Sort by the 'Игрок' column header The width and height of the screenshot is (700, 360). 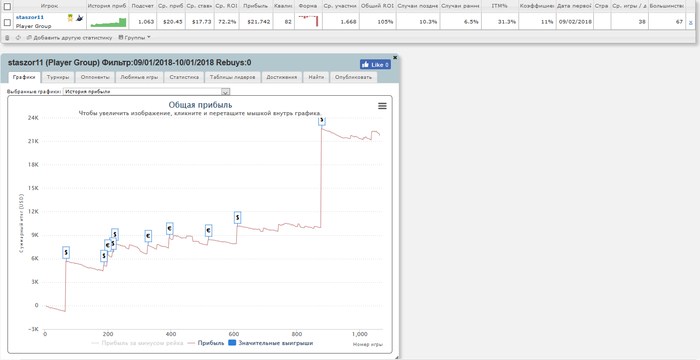coord(49,7)
